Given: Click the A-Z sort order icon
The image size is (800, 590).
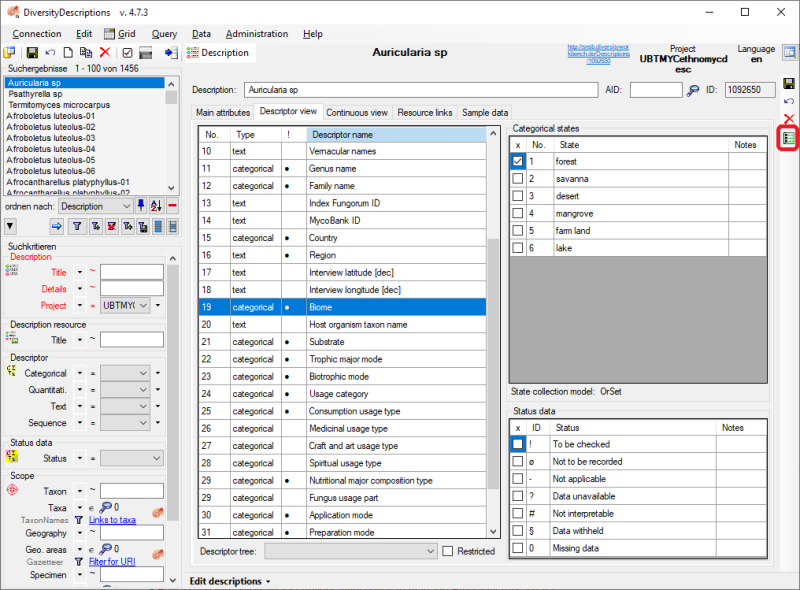Looking at the screenshot, I should pyautogui.click(x=156, y=205).
